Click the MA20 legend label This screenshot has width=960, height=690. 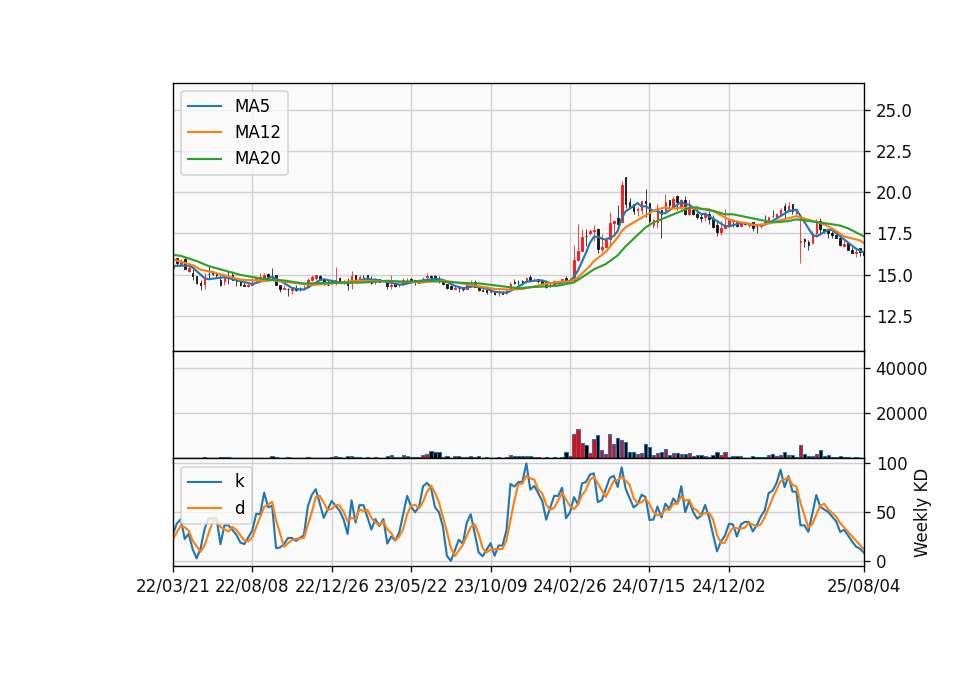pos(257,159)
